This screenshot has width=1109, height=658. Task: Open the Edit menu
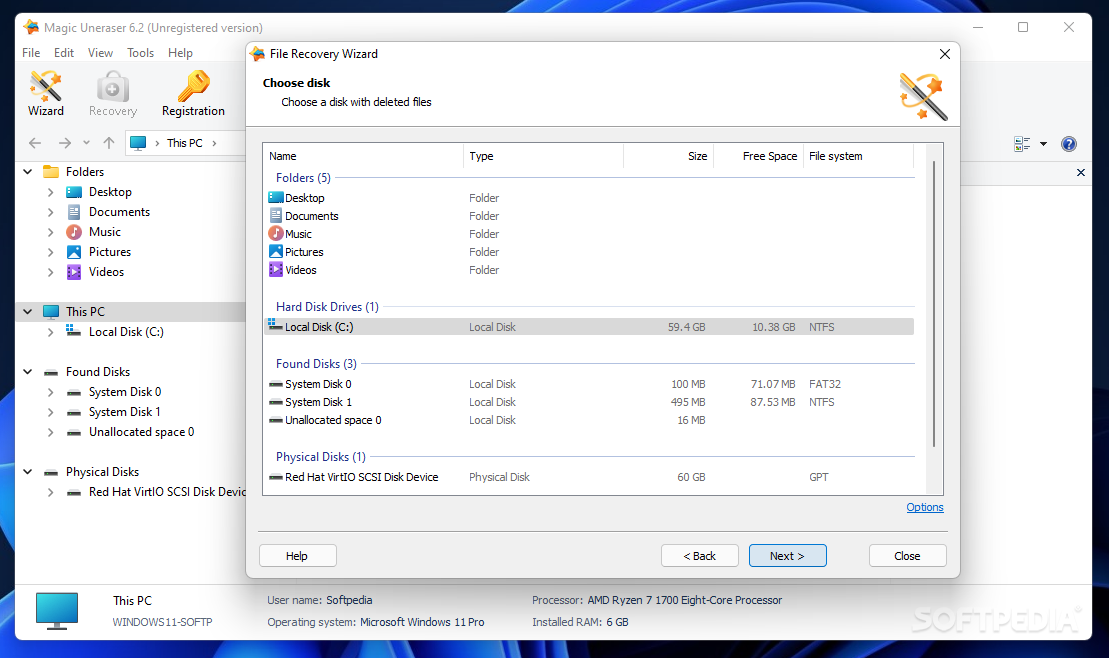point(64,52)
